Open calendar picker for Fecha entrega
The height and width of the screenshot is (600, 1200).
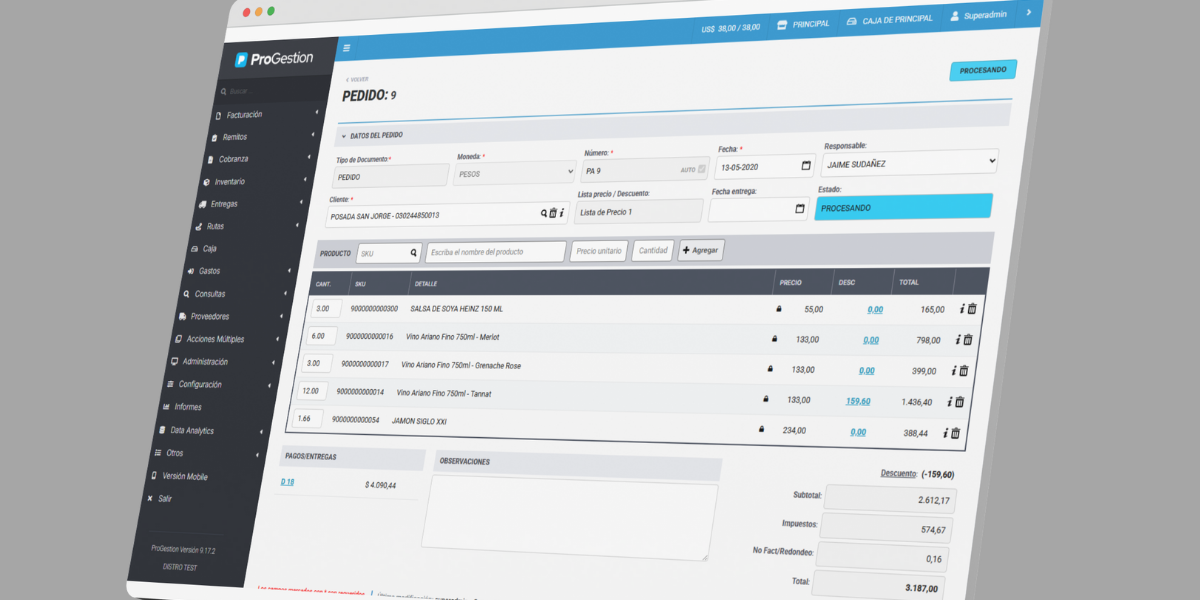pos(799,209)
